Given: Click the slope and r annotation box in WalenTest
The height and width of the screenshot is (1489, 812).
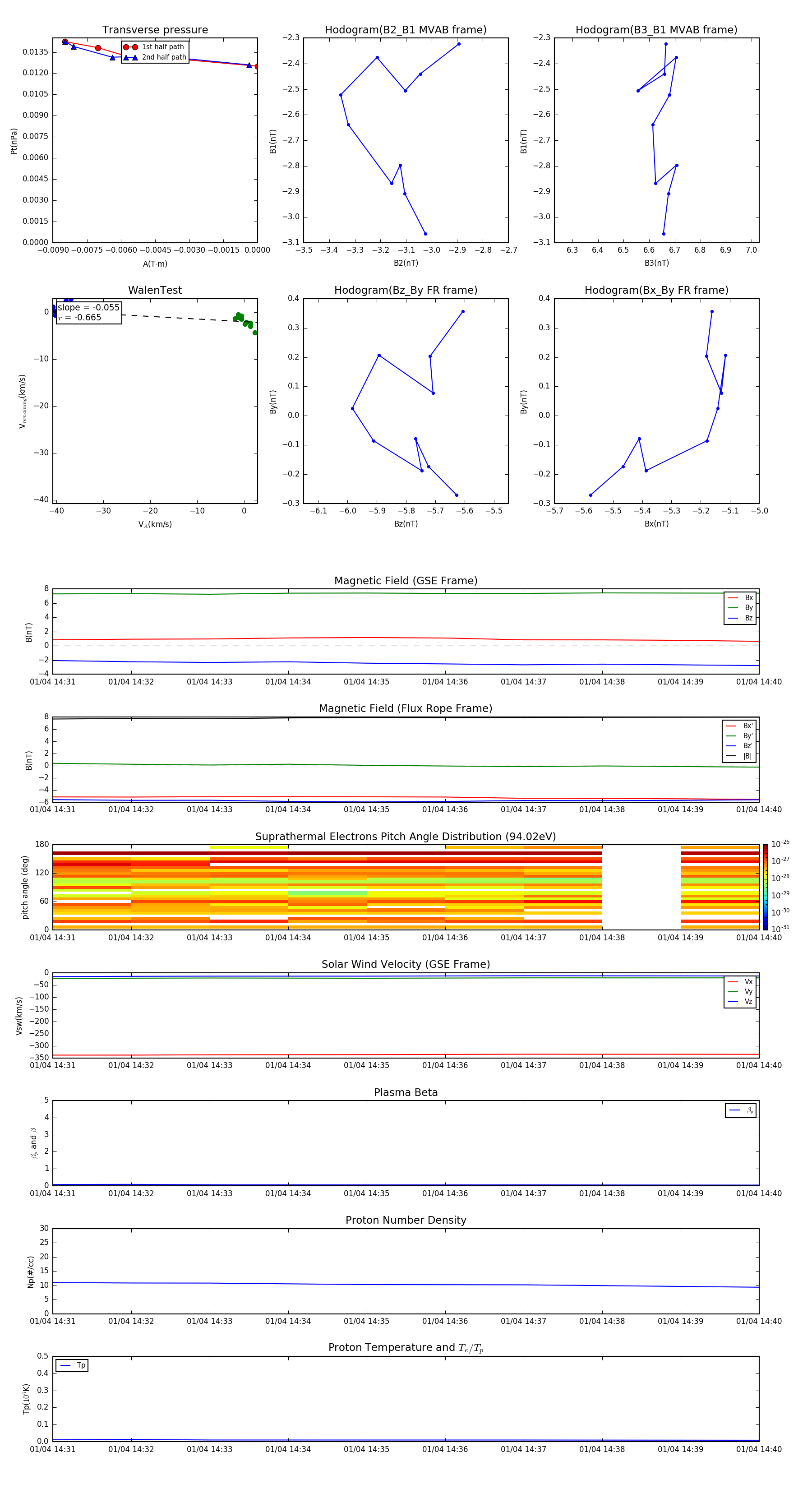Looking at the screenshot, I should pos(88,313).
